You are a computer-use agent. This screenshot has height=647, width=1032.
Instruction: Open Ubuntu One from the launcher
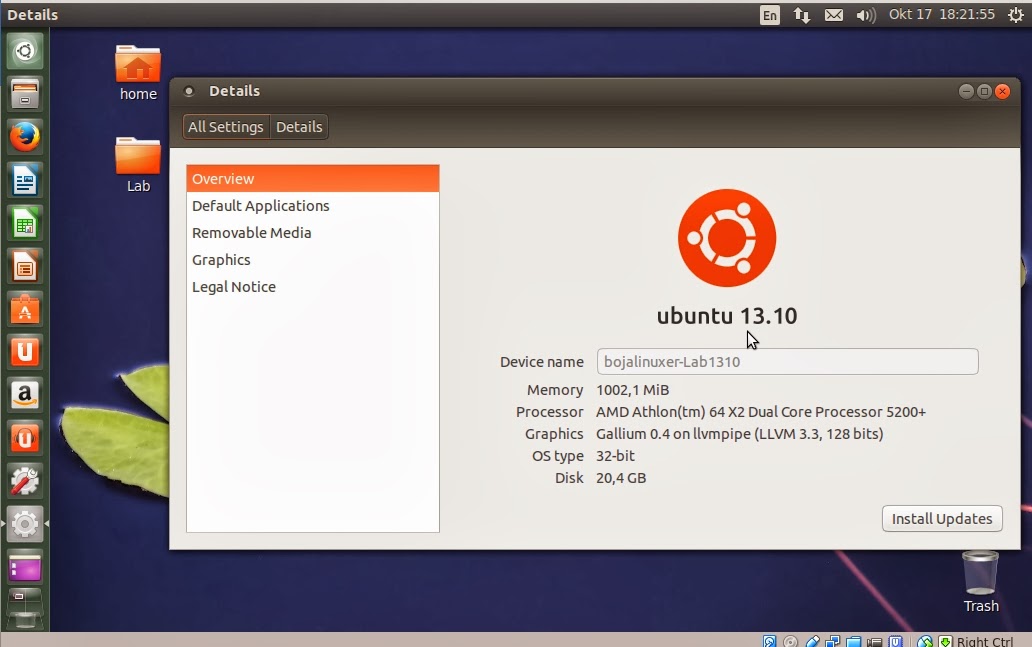coord(23,352)
